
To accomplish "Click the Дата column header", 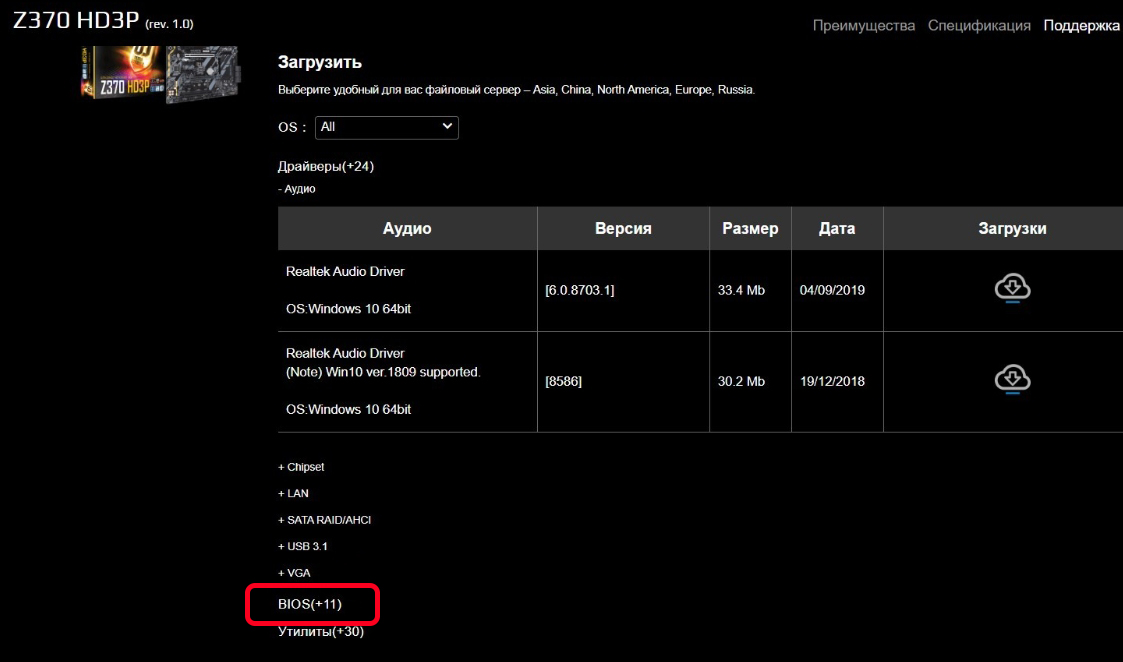I will 837,229.
